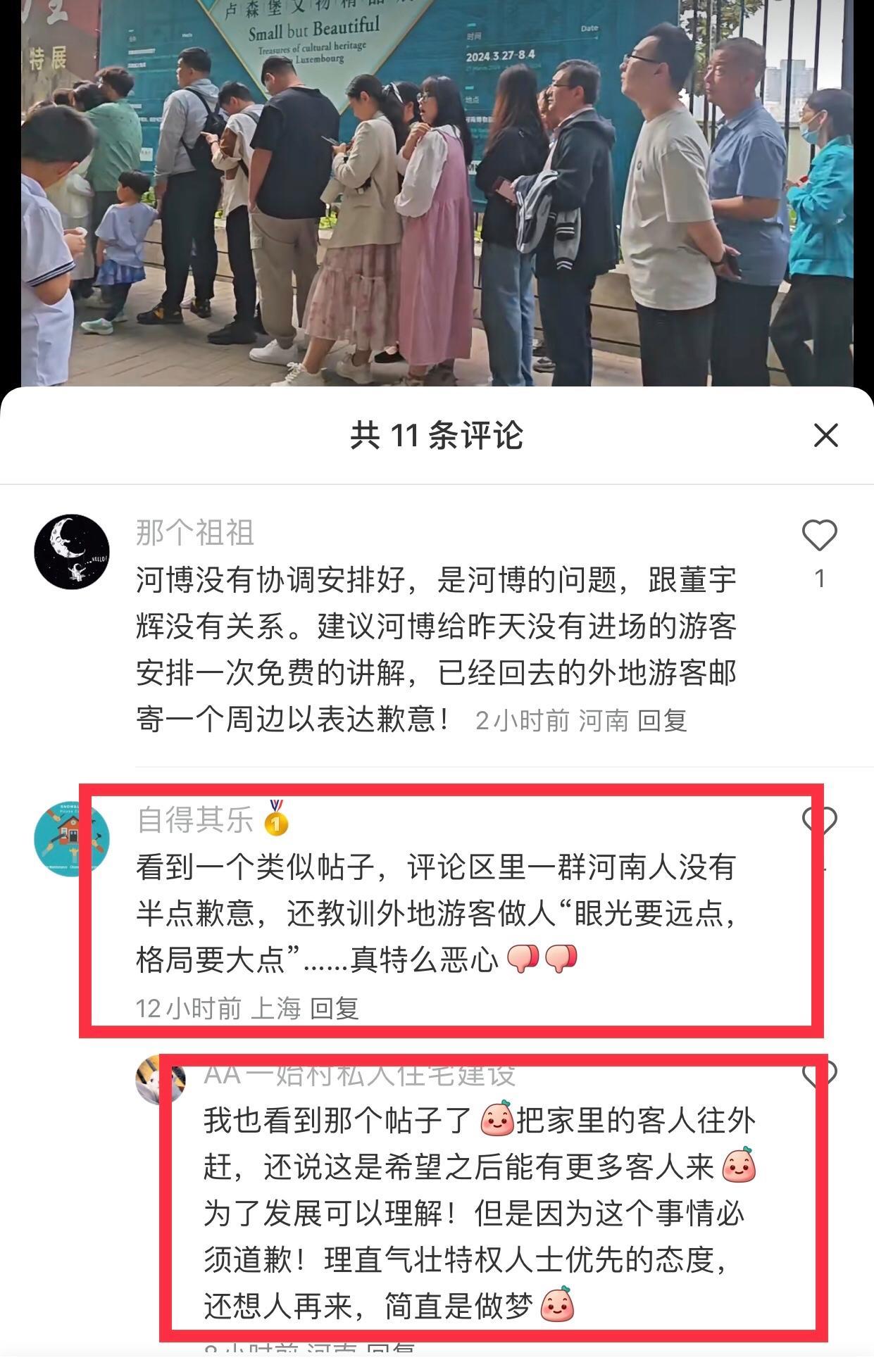874x1372 pixels.
Task: Like the comment by 那个祖祖
Action: [x=819, y=536]
